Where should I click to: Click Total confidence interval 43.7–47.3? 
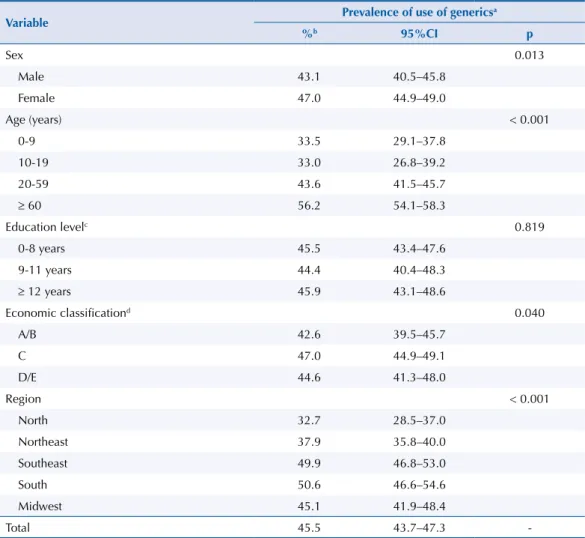[x=419, y=528]
